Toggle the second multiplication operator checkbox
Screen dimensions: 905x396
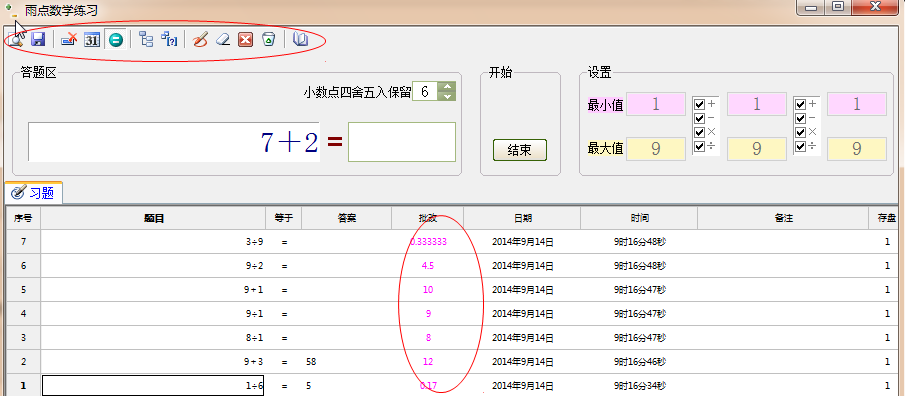(x=800, y=132)
